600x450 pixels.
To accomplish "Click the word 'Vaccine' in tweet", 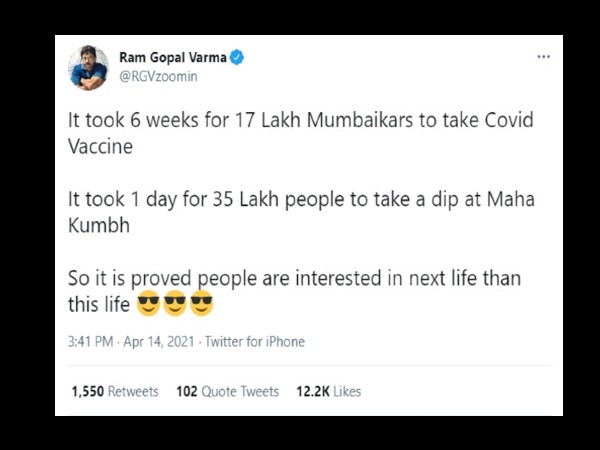I will click(101, 146).
